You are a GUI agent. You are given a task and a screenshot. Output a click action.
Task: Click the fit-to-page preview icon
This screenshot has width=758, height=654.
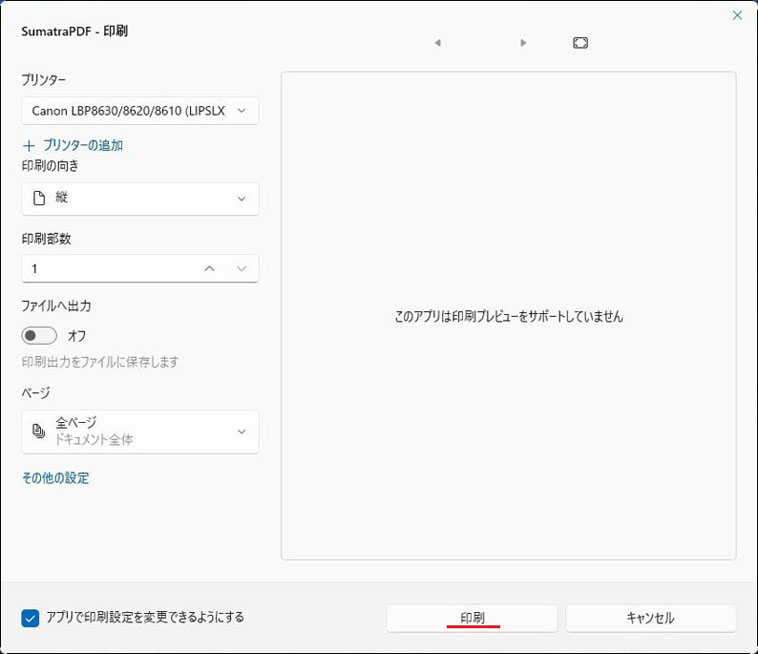pos(580,43)
